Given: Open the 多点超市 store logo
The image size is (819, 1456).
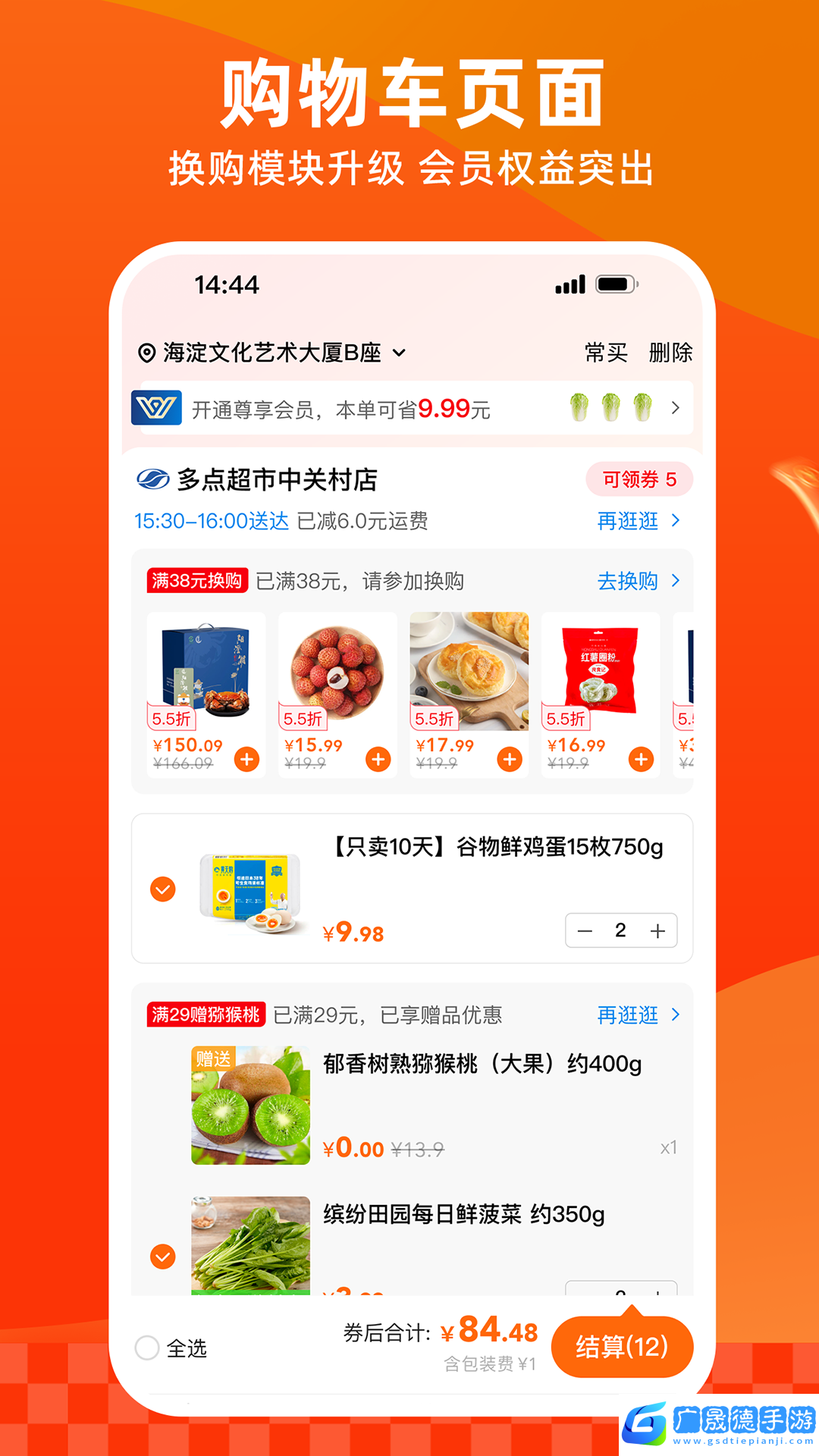Looking at the screenshot, I should (153, 479).
